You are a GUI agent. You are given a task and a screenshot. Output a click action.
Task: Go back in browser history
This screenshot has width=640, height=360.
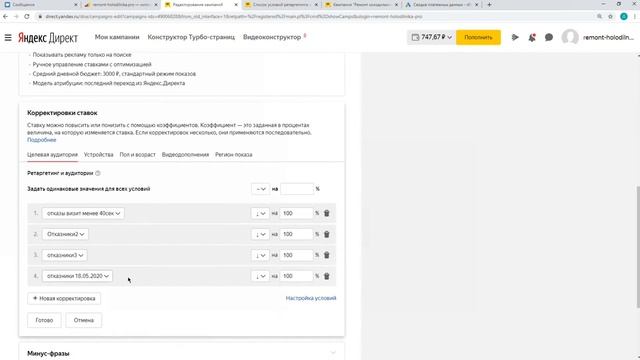(x=5, y=16)
